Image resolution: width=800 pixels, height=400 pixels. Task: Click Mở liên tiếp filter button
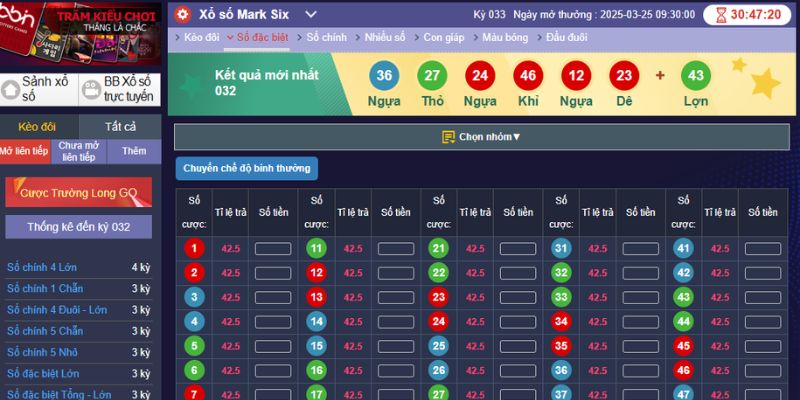coord(25,152)
